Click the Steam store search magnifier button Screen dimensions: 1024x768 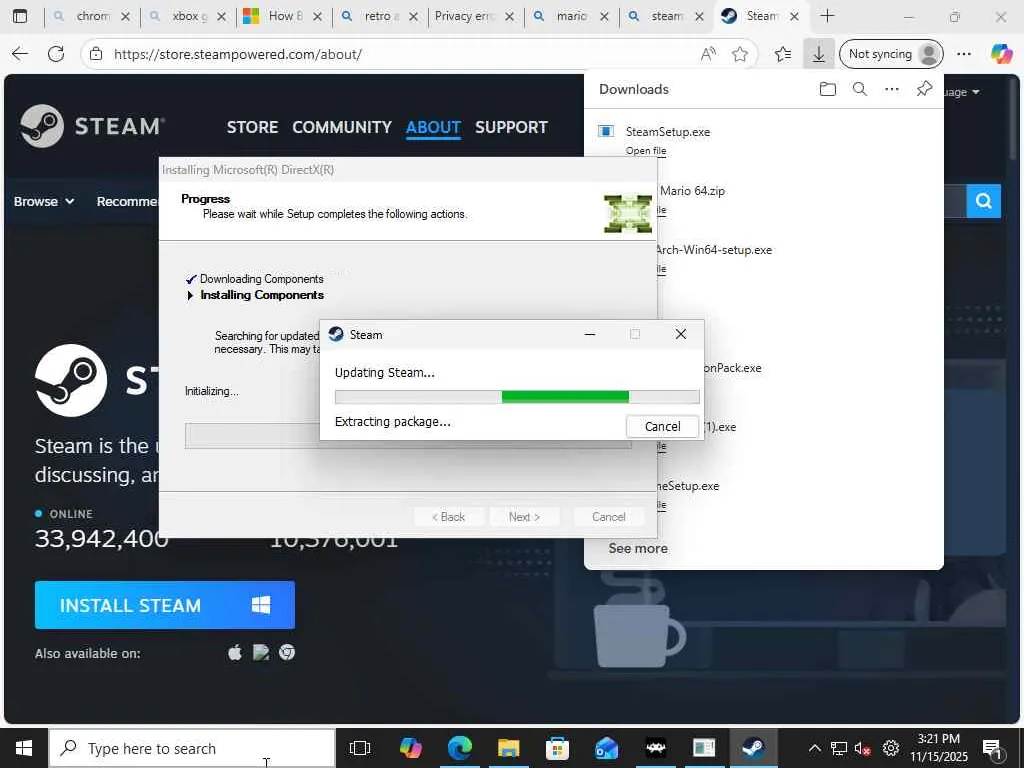[x=984, y=201]
